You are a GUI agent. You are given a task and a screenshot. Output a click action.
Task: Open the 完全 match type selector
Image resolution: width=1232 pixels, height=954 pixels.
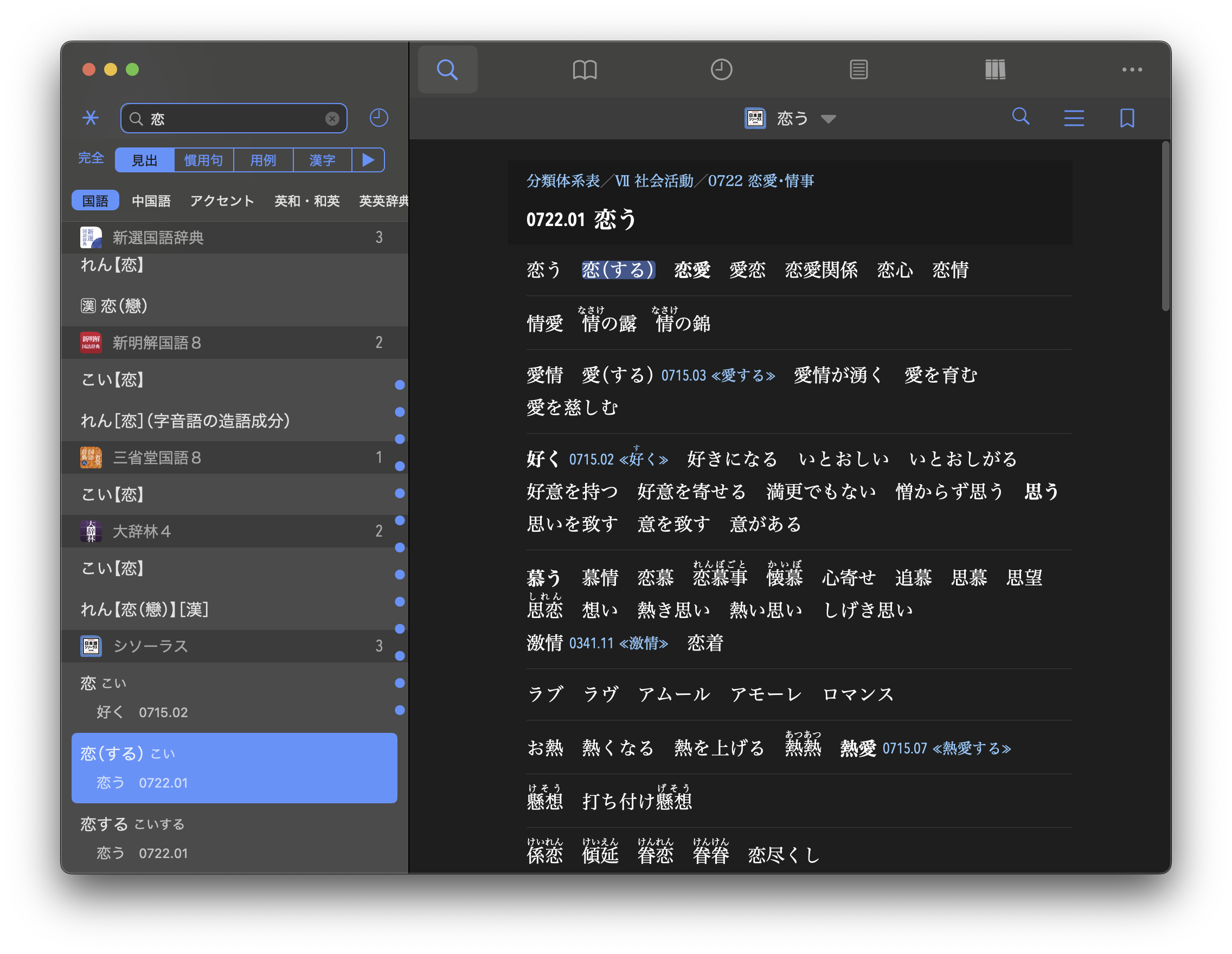coord(91,158)
